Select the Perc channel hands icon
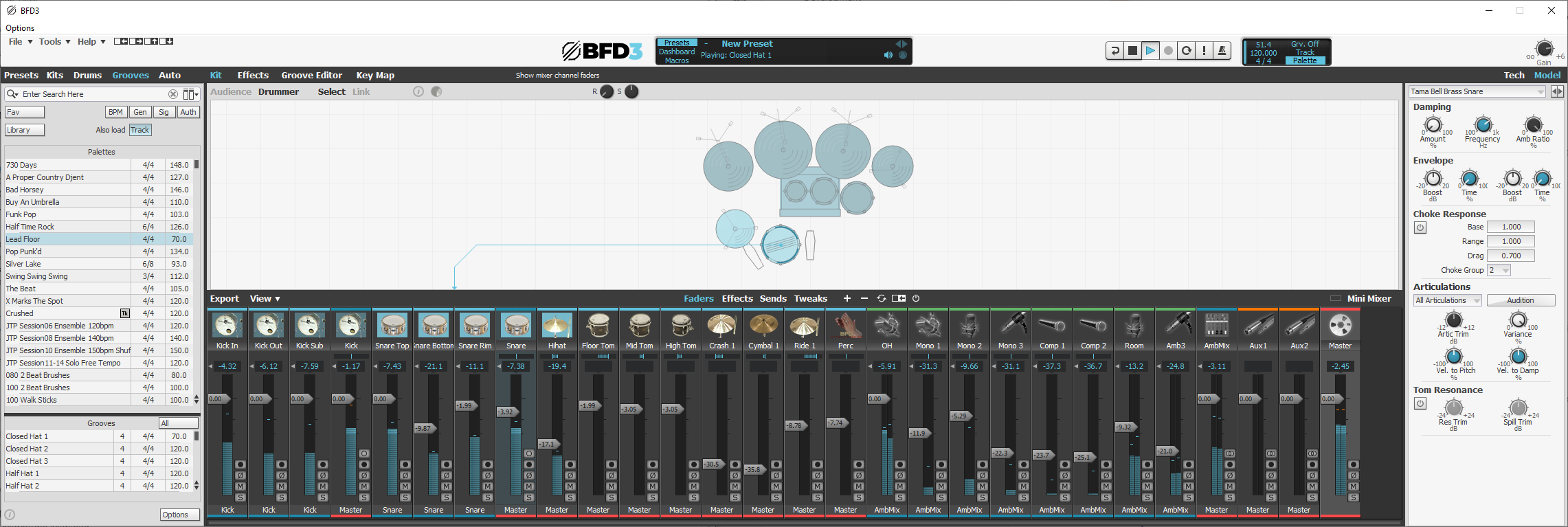 pyautogui.click(x=846, y=325)
